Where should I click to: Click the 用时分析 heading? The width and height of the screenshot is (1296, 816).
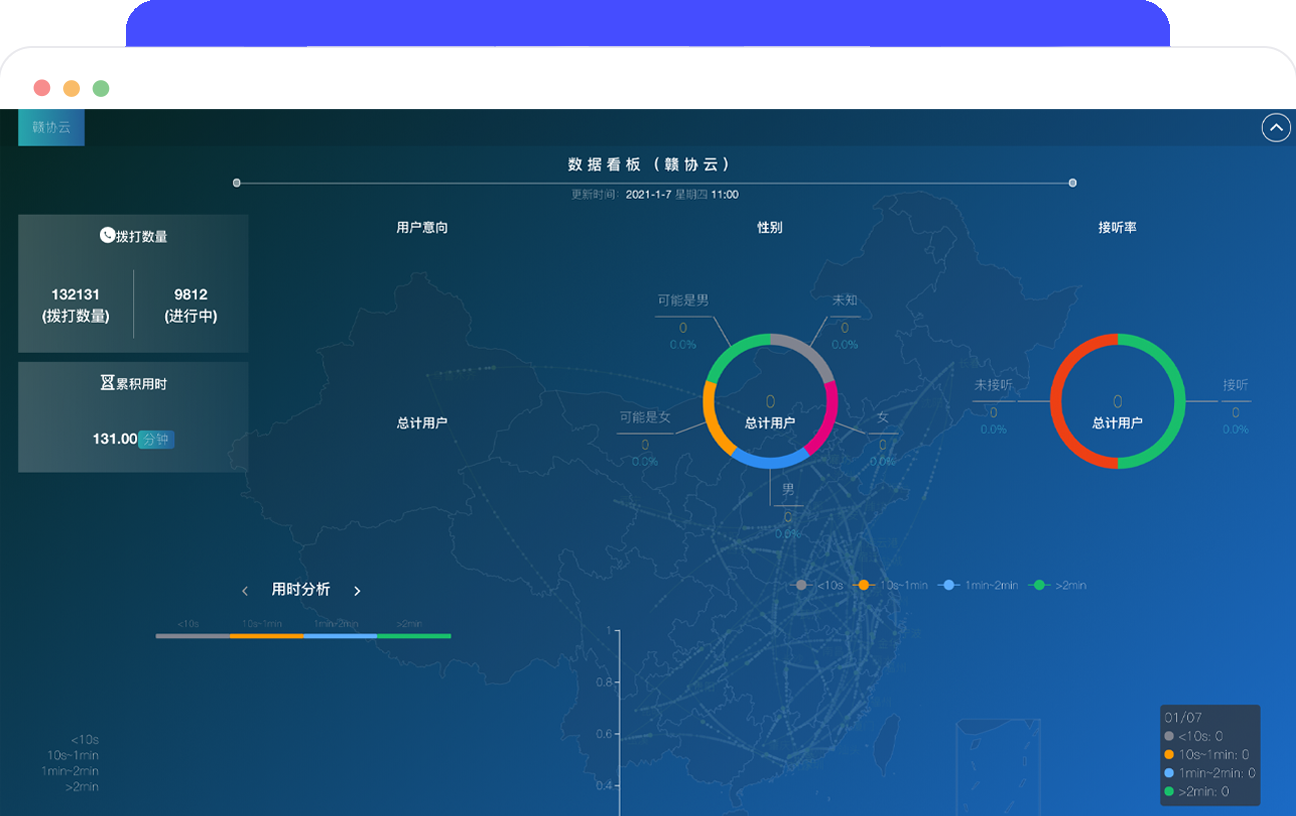tap(301, 590)
